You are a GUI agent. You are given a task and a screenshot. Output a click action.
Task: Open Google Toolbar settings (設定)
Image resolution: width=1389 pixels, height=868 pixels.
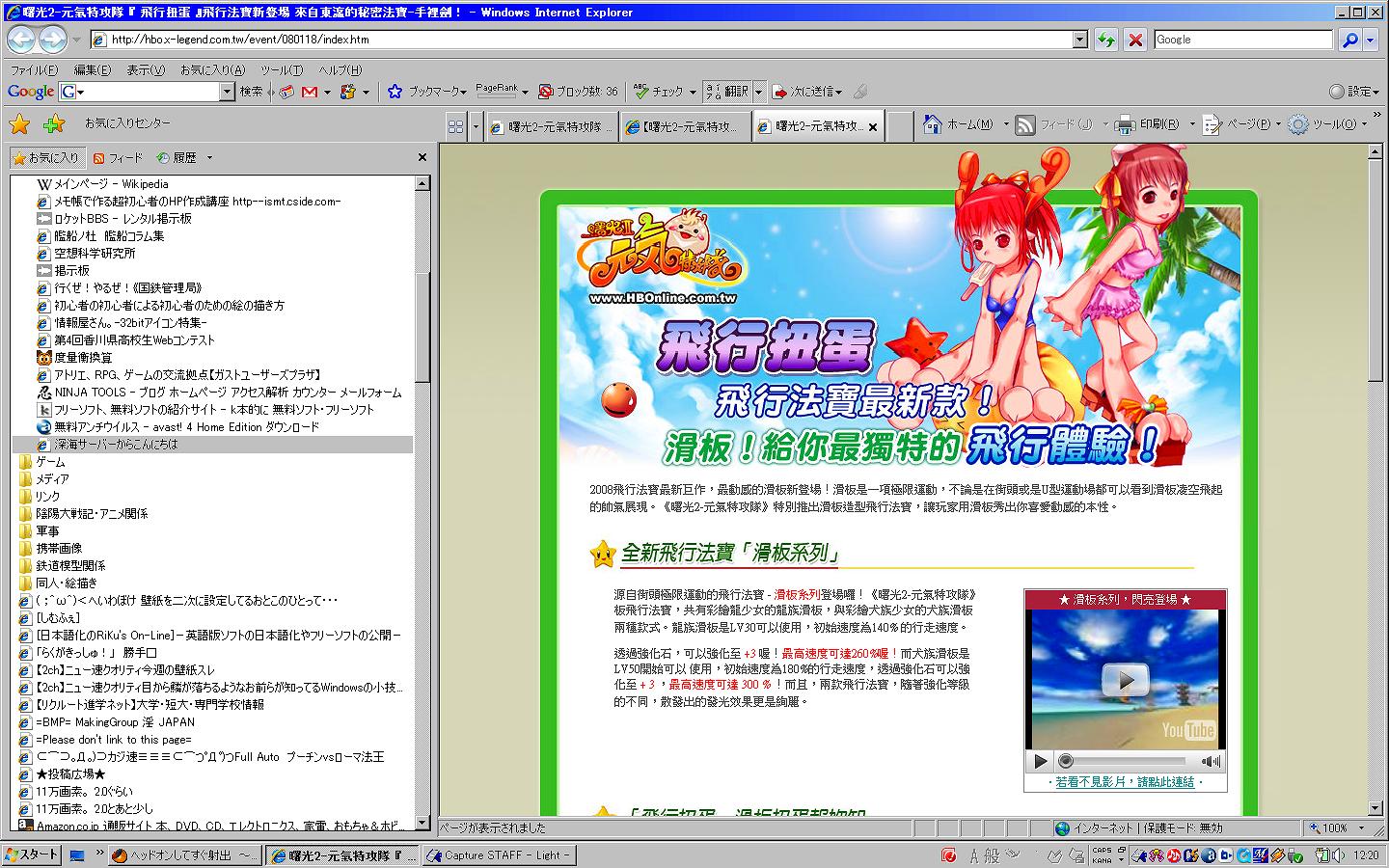coord(1355,92)
